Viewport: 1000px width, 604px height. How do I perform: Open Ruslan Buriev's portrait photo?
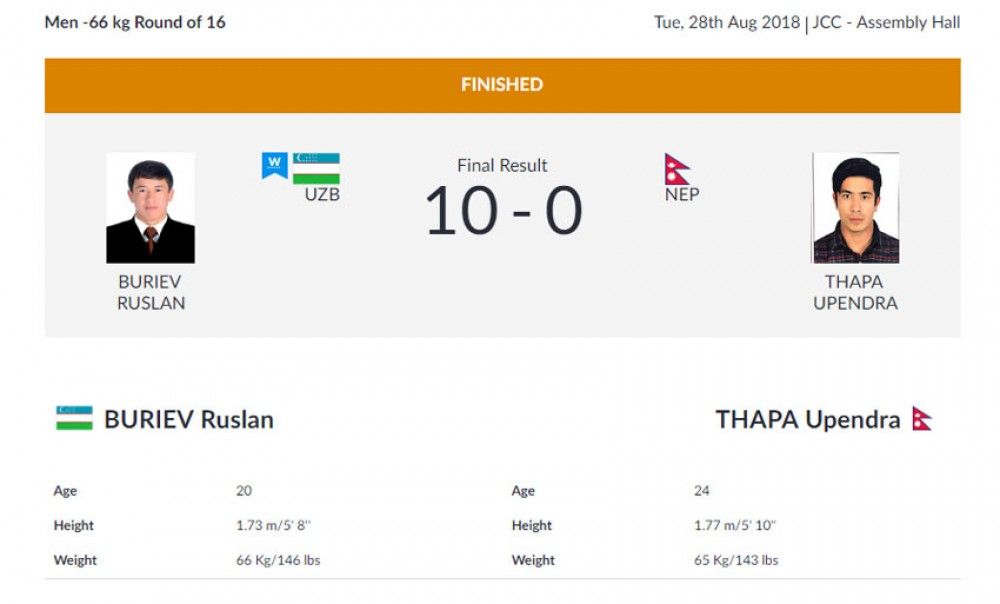pyautogui.click(x=150, y=208)
